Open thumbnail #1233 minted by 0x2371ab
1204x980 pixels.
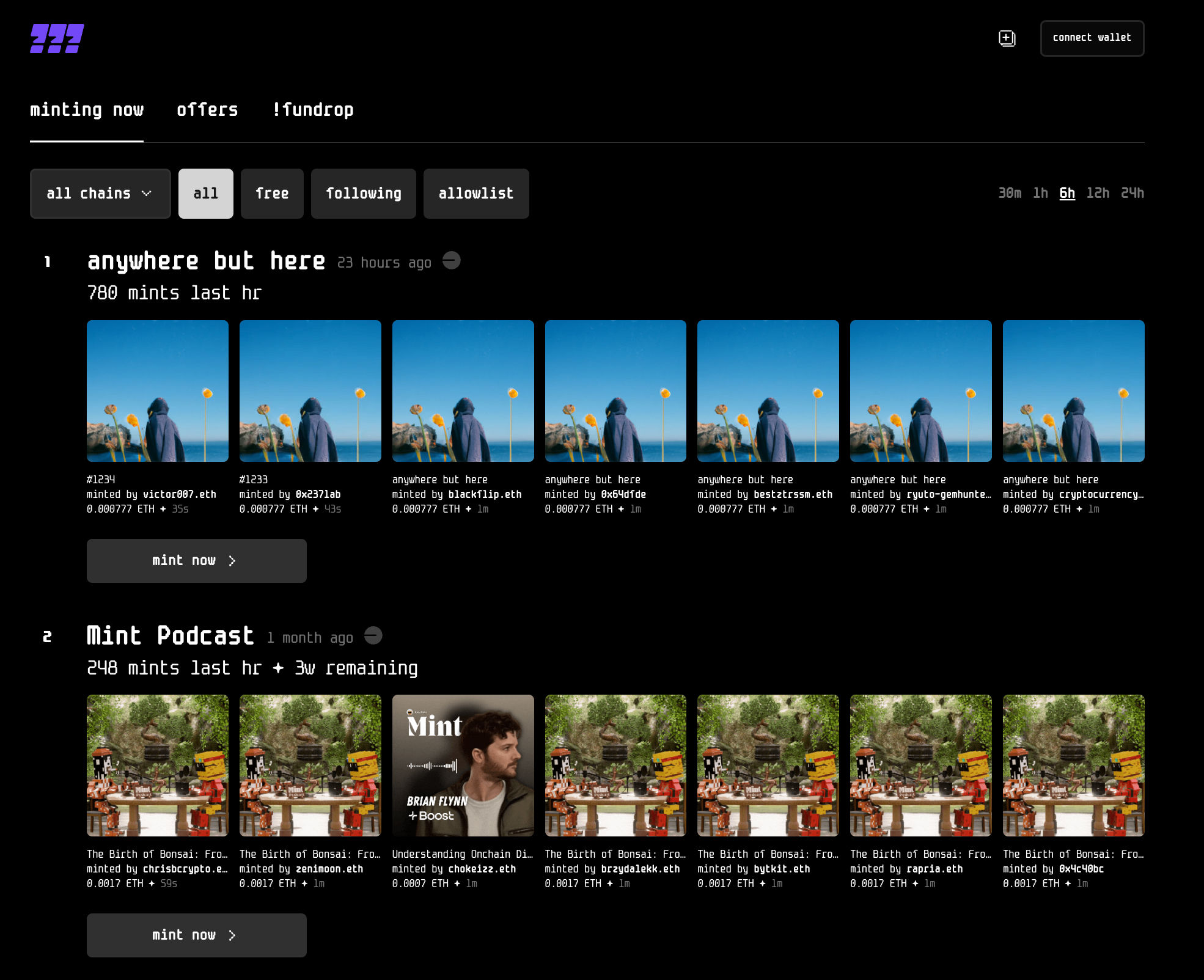point(310,391)
